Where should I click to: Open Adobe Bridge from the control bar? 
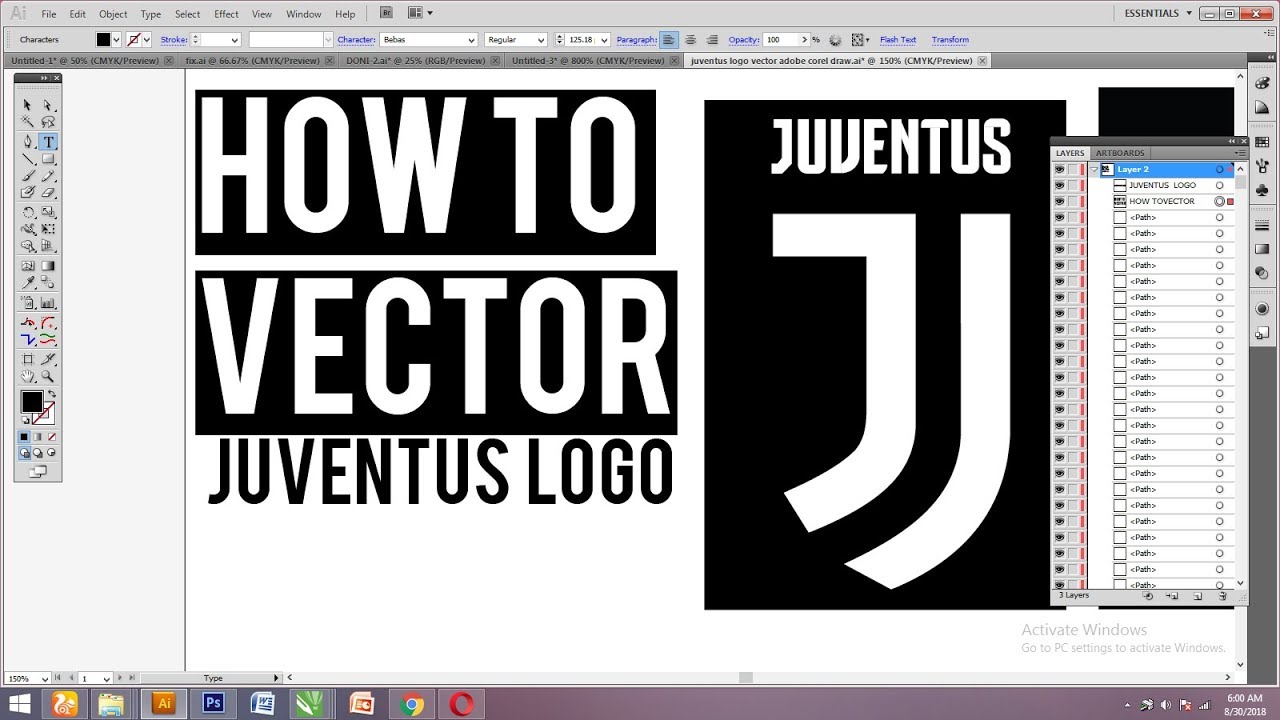coord(386,12)
